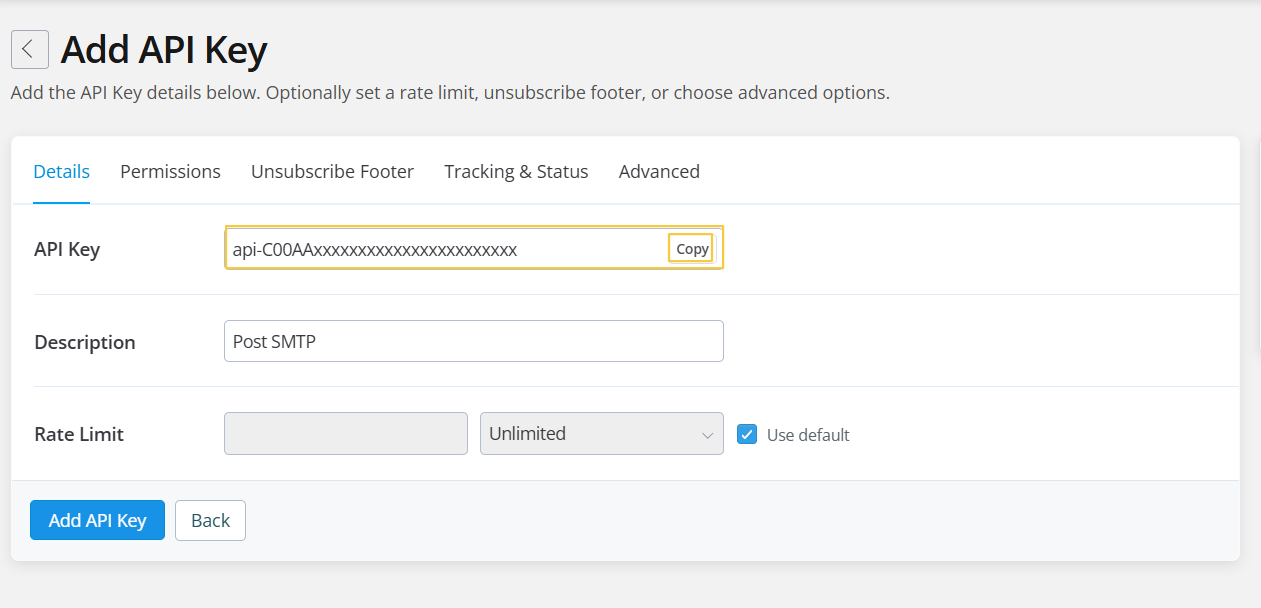The width and height of the screenshot is (1261, 608).
Task: Click the back arrow icon beside the heading
Action: pos(30,49)
